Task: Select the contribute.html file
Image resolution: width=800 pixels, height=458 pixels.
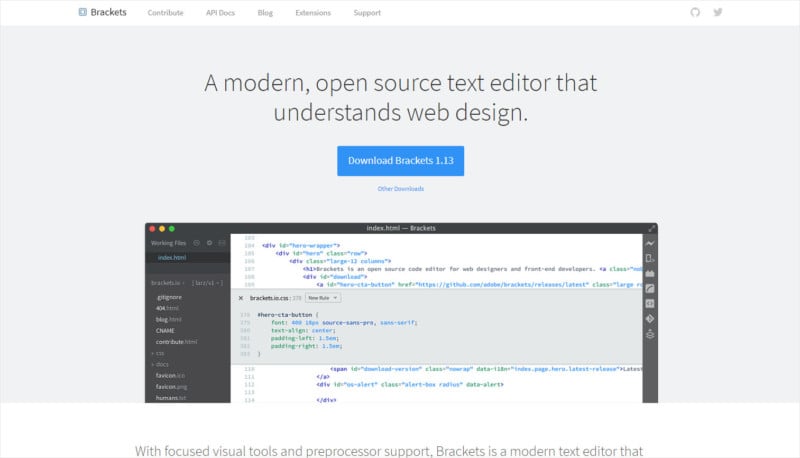Action: tap(177, 342)
